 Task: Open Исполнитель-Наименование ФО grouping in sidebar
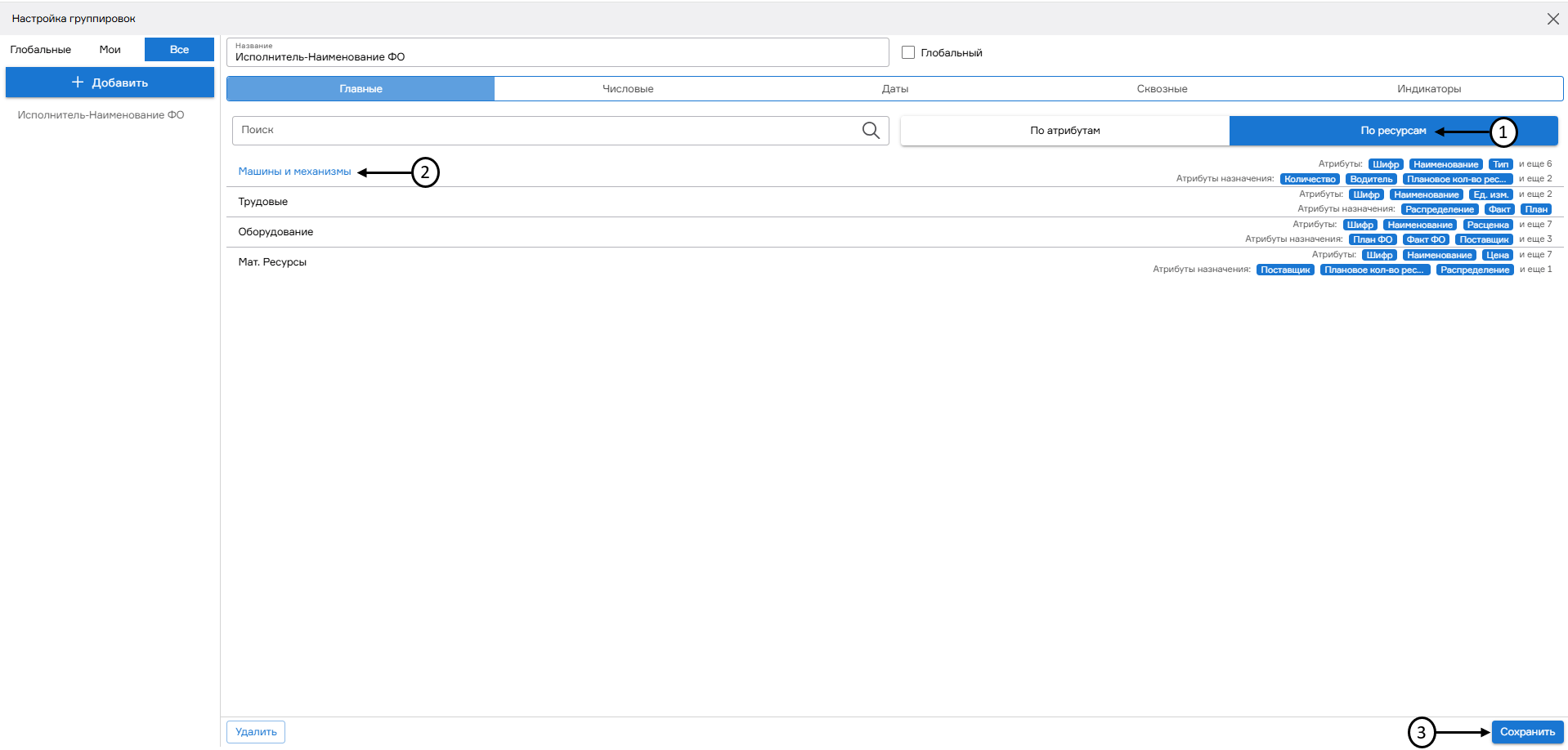click(101, 115)
